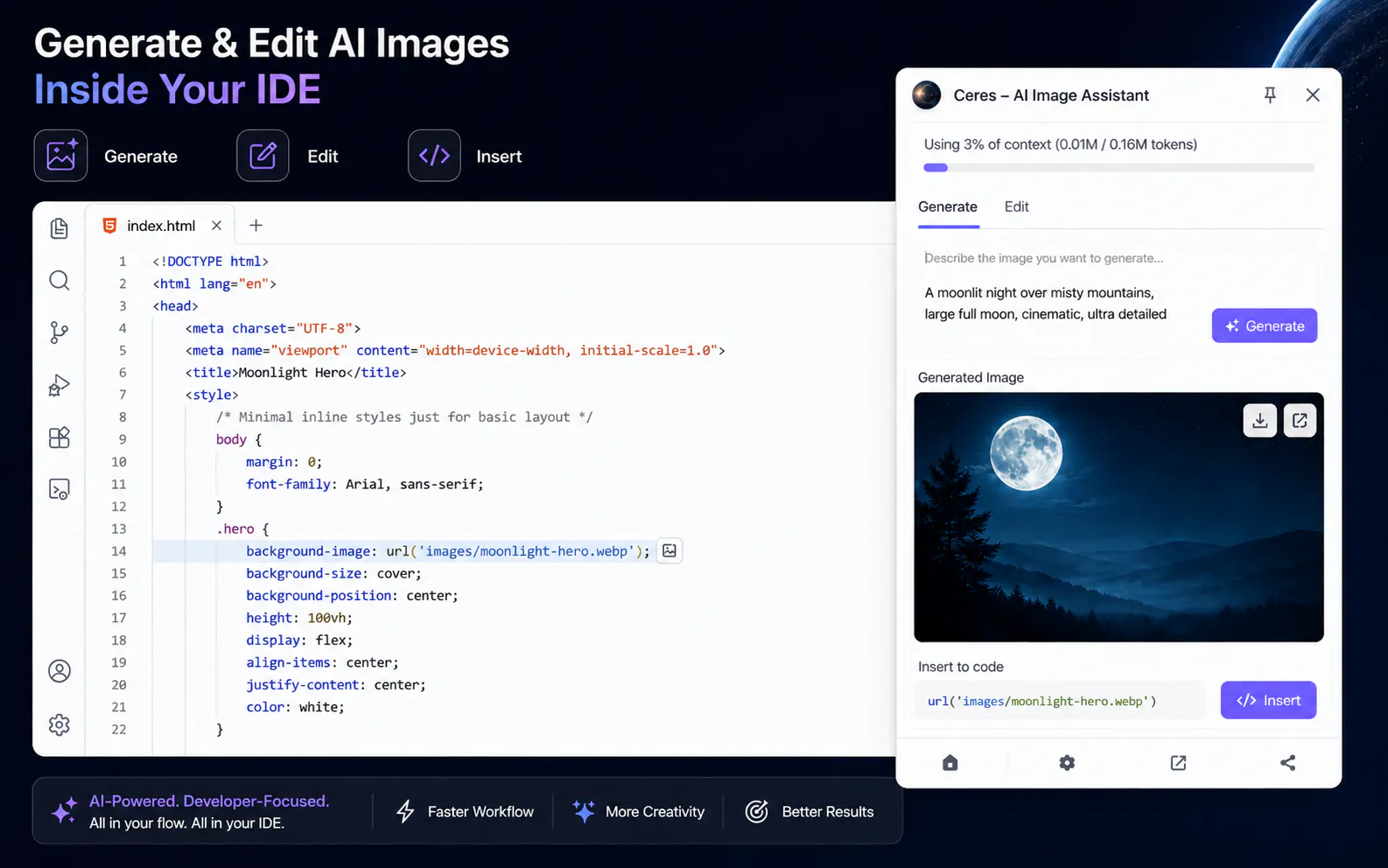The height and width of the screenshot is (868, 1388).
Task: Click the "Faster Workflow" label
Action: 480,812
